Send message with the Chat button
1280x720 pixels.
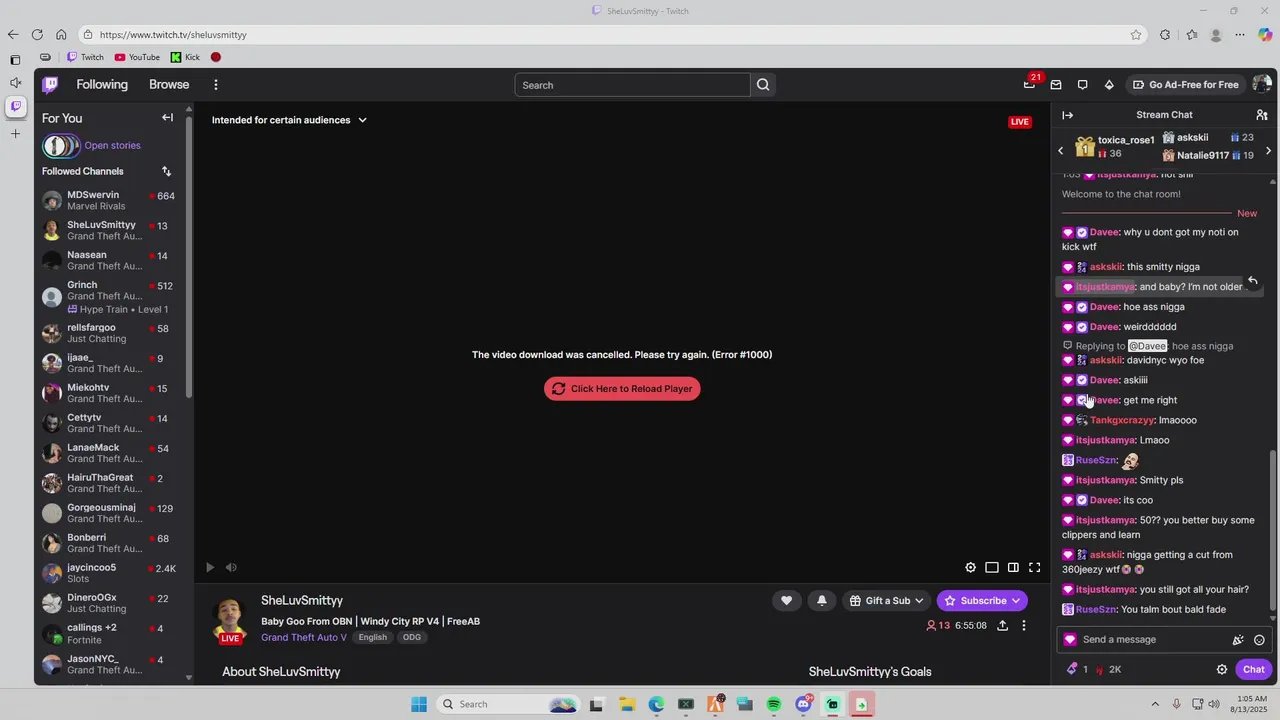point(1253,670)
